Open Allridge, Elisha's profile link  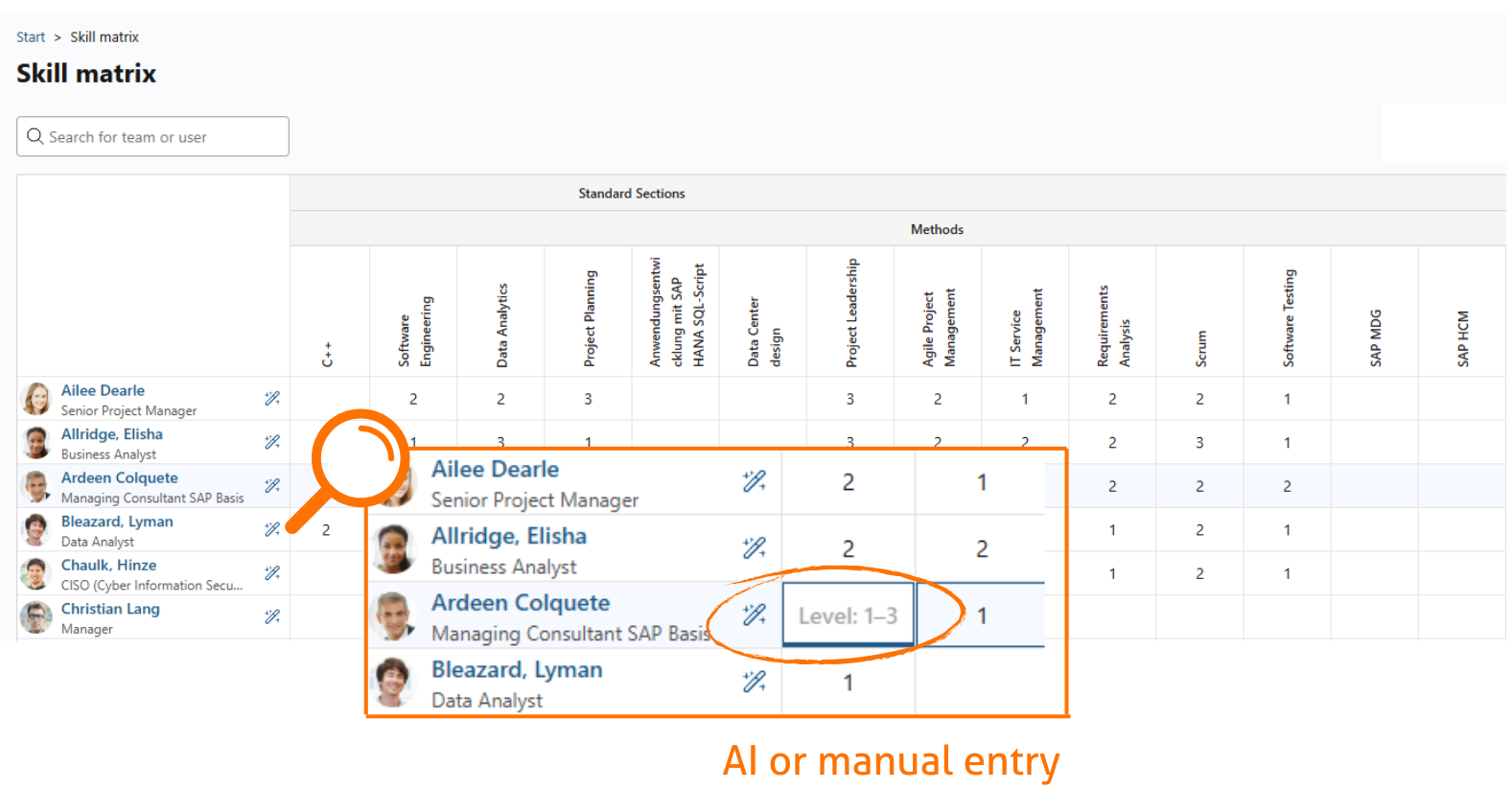(x=112, y=434)
